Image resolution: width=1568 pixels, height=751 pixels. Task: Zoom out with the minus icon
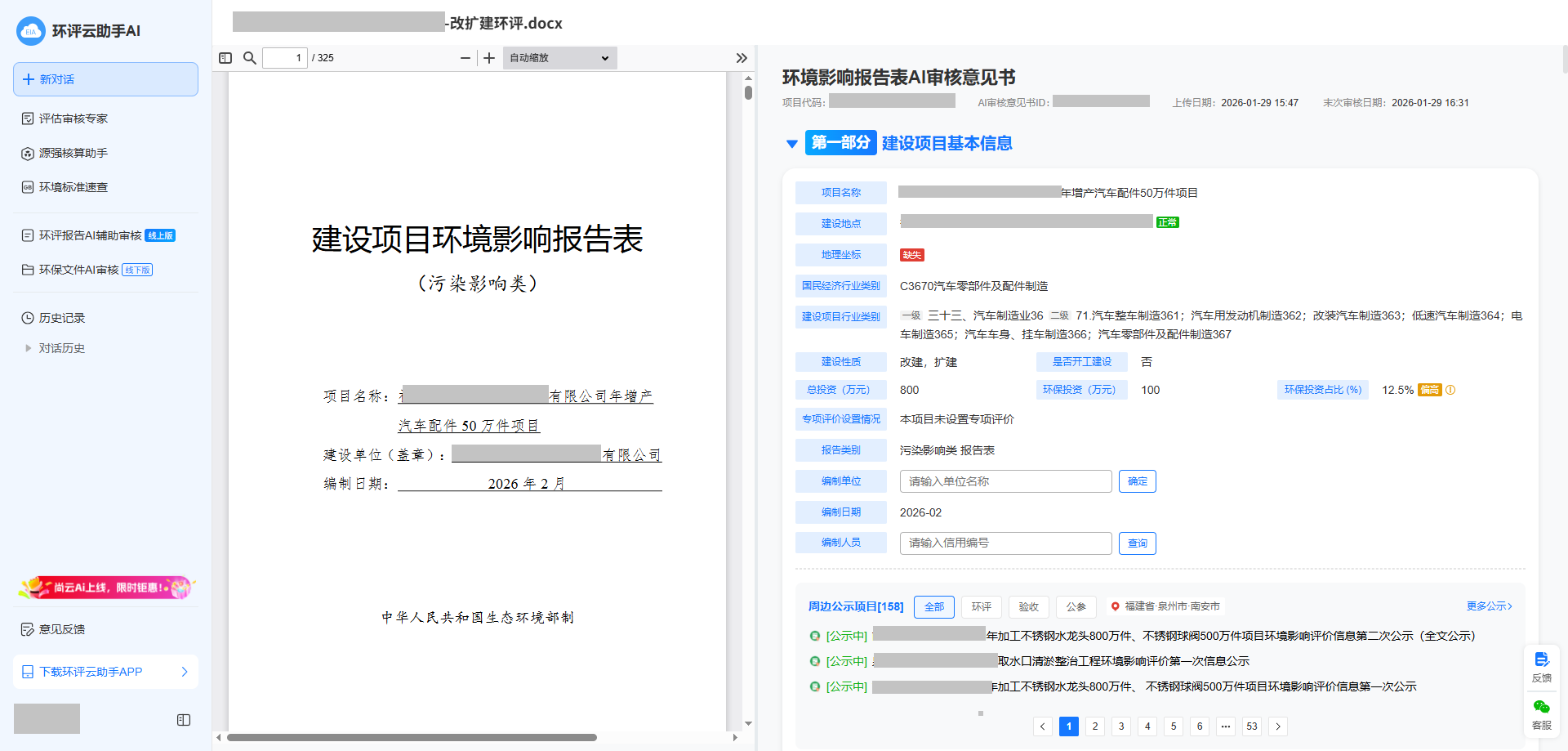point(465,58)
